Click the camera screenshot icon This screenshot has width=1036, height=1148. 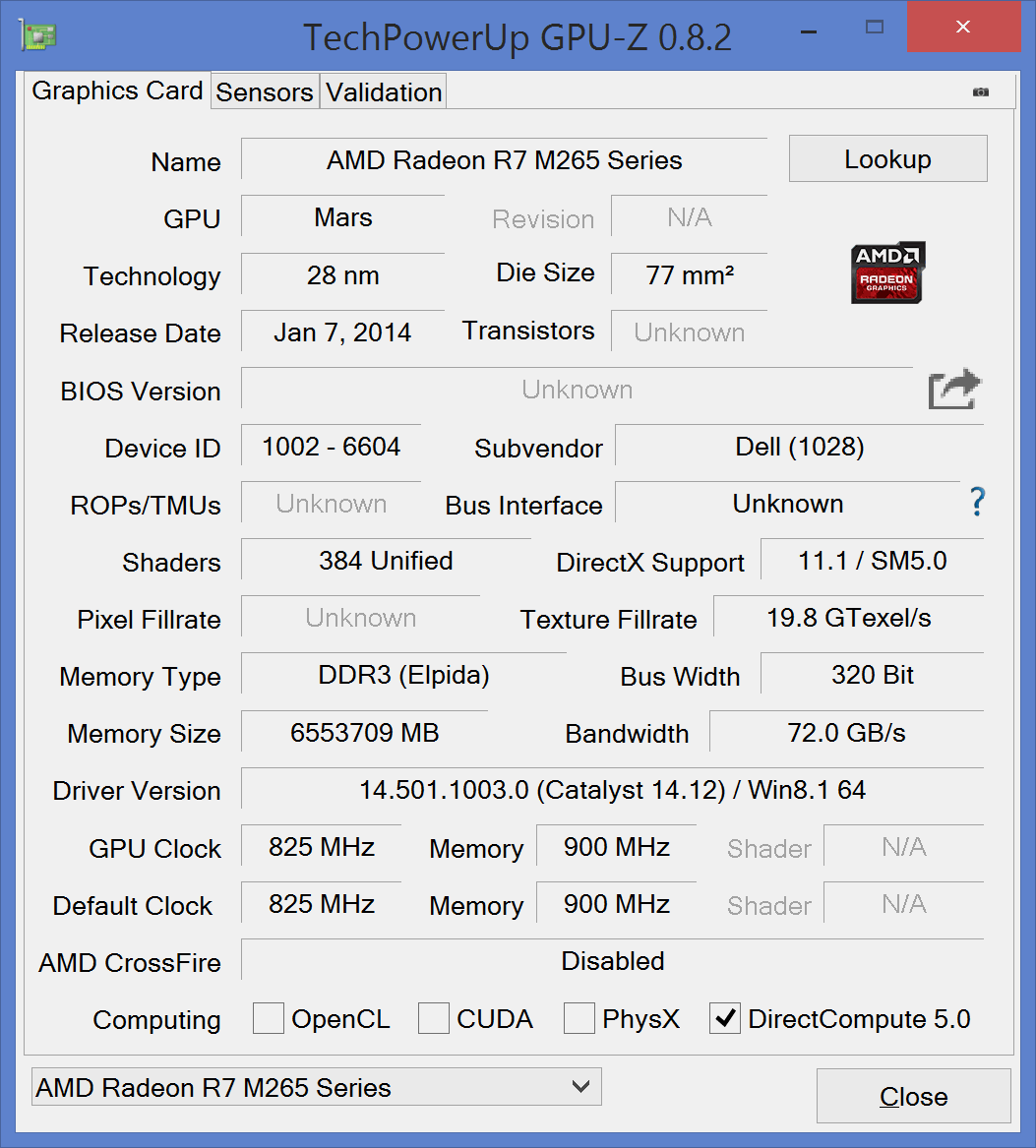pos(980,92)
